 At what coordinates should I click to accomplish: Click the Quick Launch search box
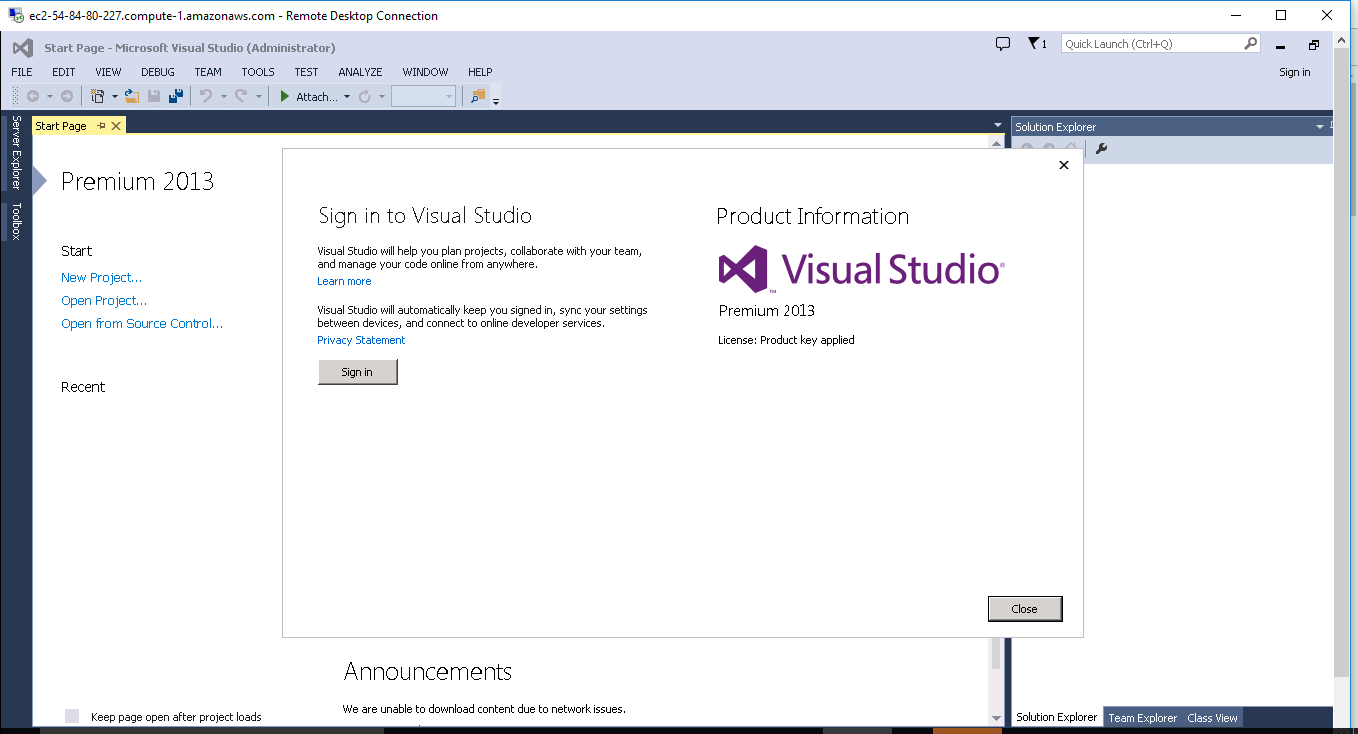pos(1150,44)
